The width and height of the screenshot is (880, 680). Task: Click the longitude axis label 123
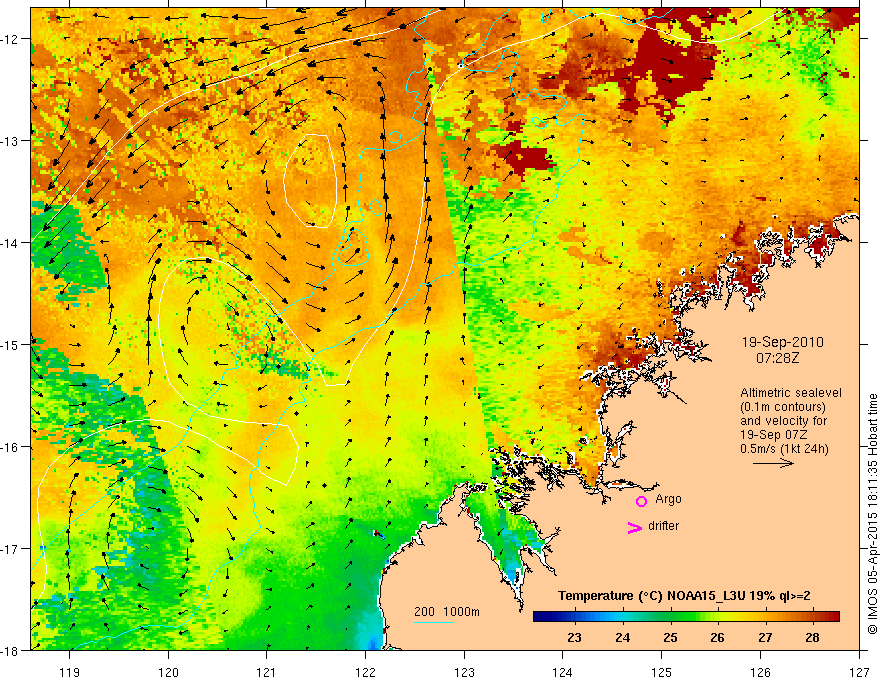464,672
